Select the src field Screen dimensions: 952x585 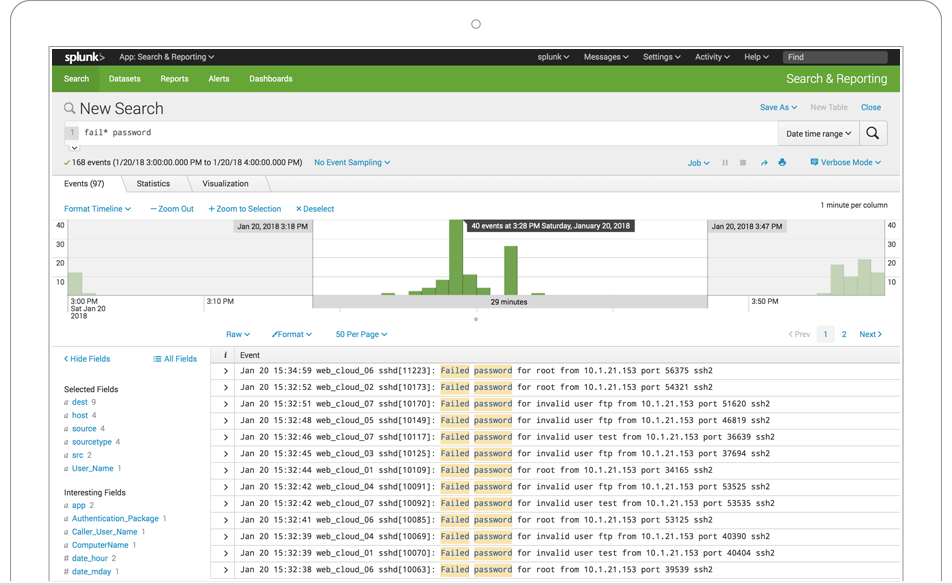(x=78, y=455)
